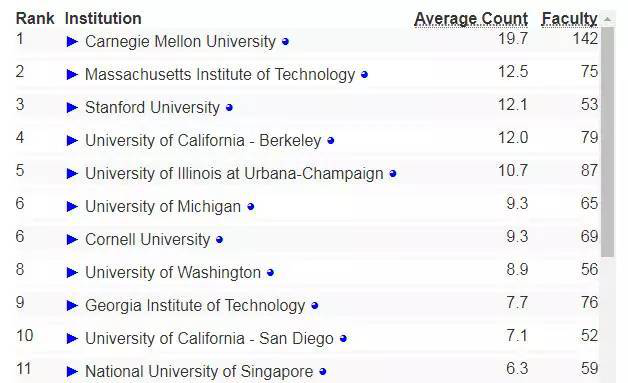Click the scrollbar up arrow
The image size is (628, 383).
coord(608,19)
